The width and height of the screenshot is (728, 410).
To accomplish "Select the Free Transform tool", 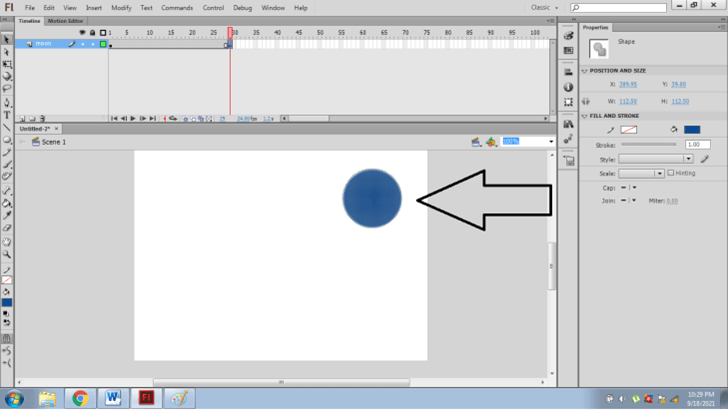I will tap(6, 64).
